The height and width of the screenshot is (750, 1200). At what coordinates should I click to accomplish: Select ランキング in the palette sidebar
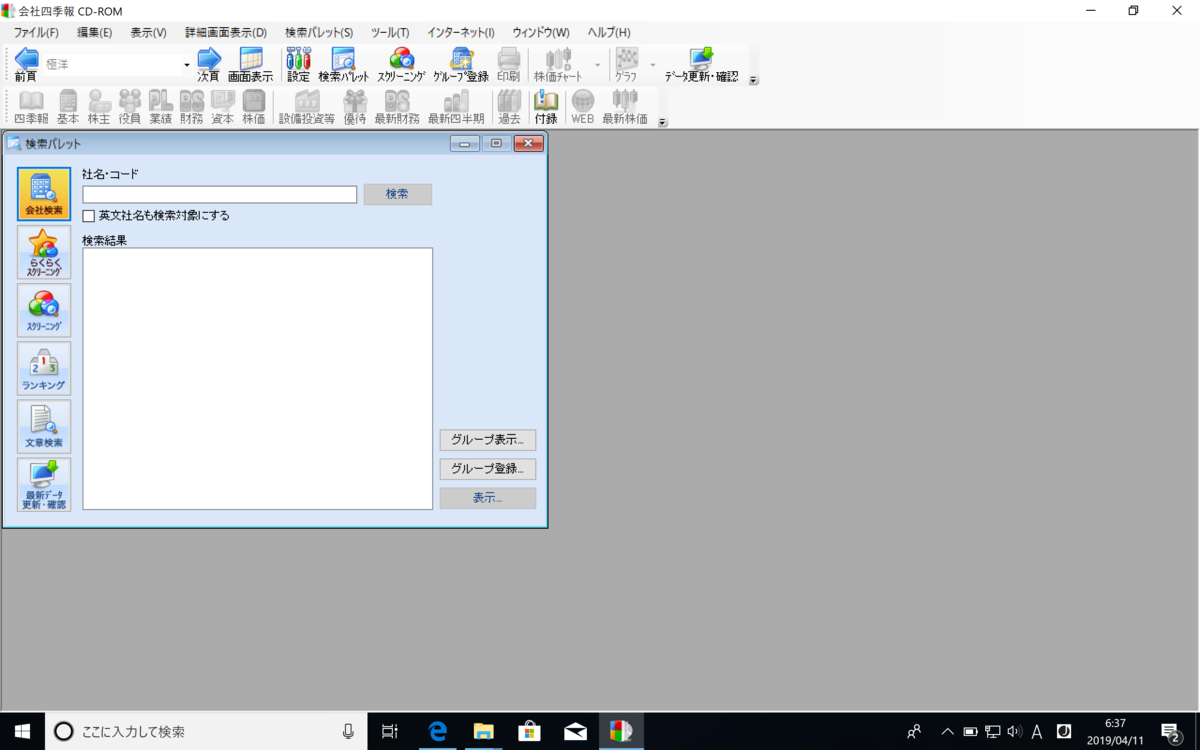(x=44, y=368)
